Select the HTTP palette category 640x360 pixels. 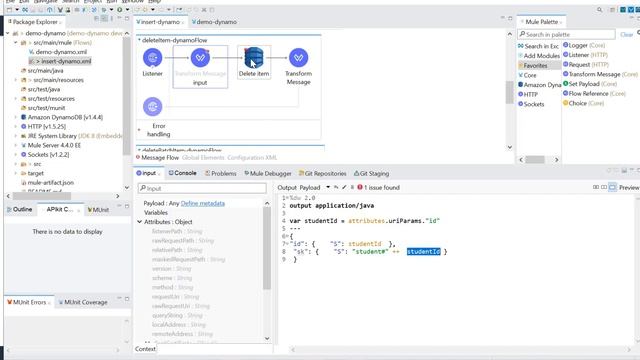coord(528,94)
